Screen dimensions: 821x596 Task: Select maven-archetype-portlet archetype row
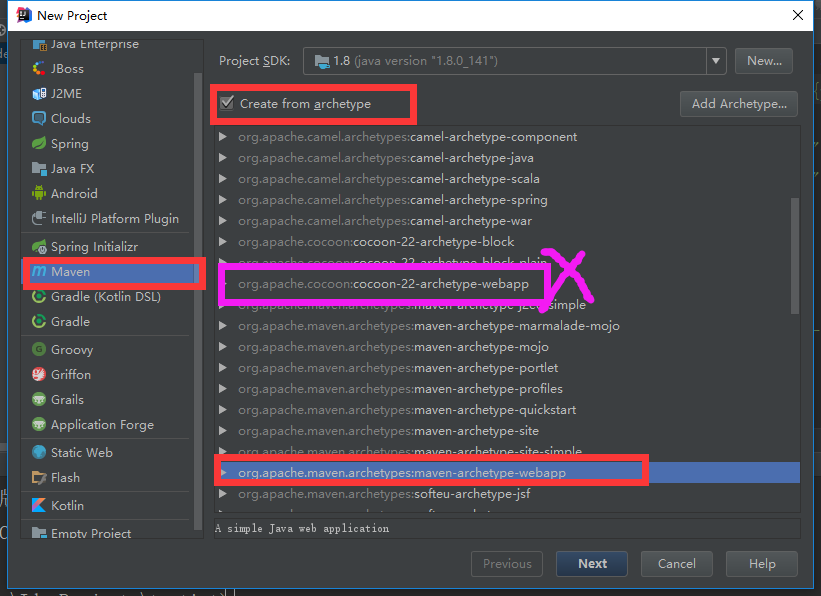click(x=507, y=368)
